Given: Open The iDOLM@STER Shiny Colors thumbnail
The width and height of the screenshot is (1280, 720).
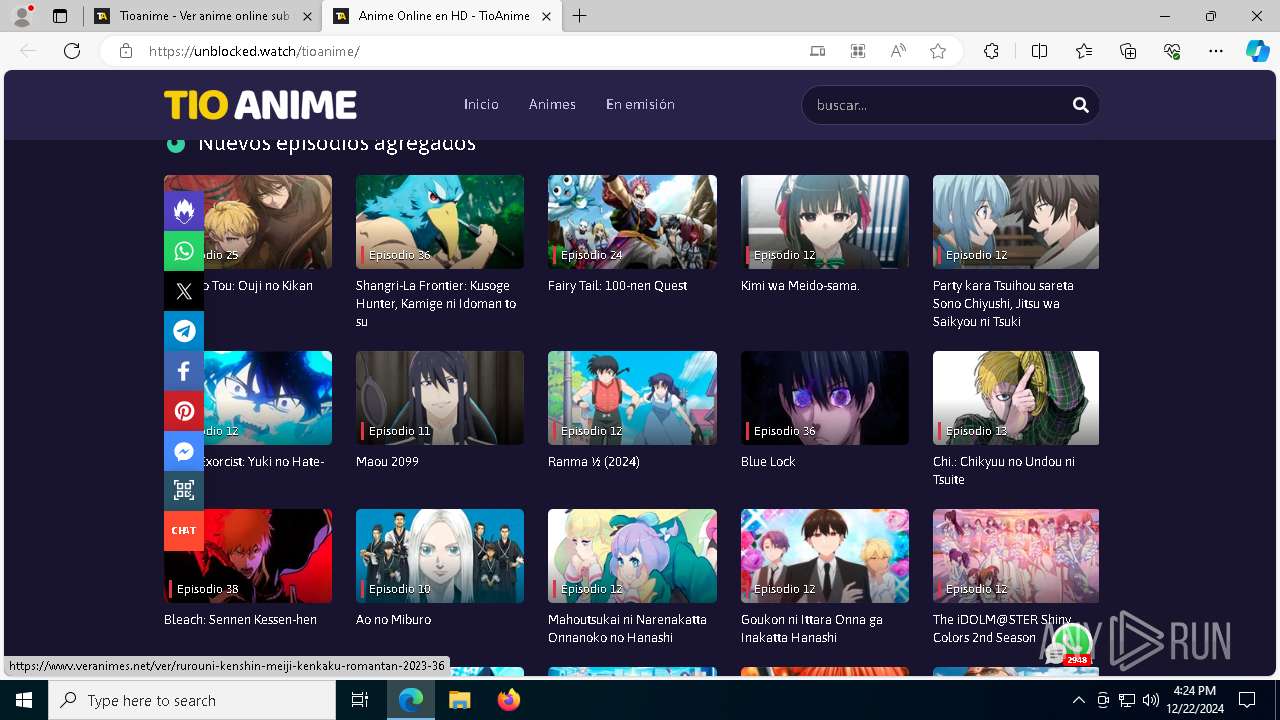Looking at the screenshot, I should [1016, 556].
